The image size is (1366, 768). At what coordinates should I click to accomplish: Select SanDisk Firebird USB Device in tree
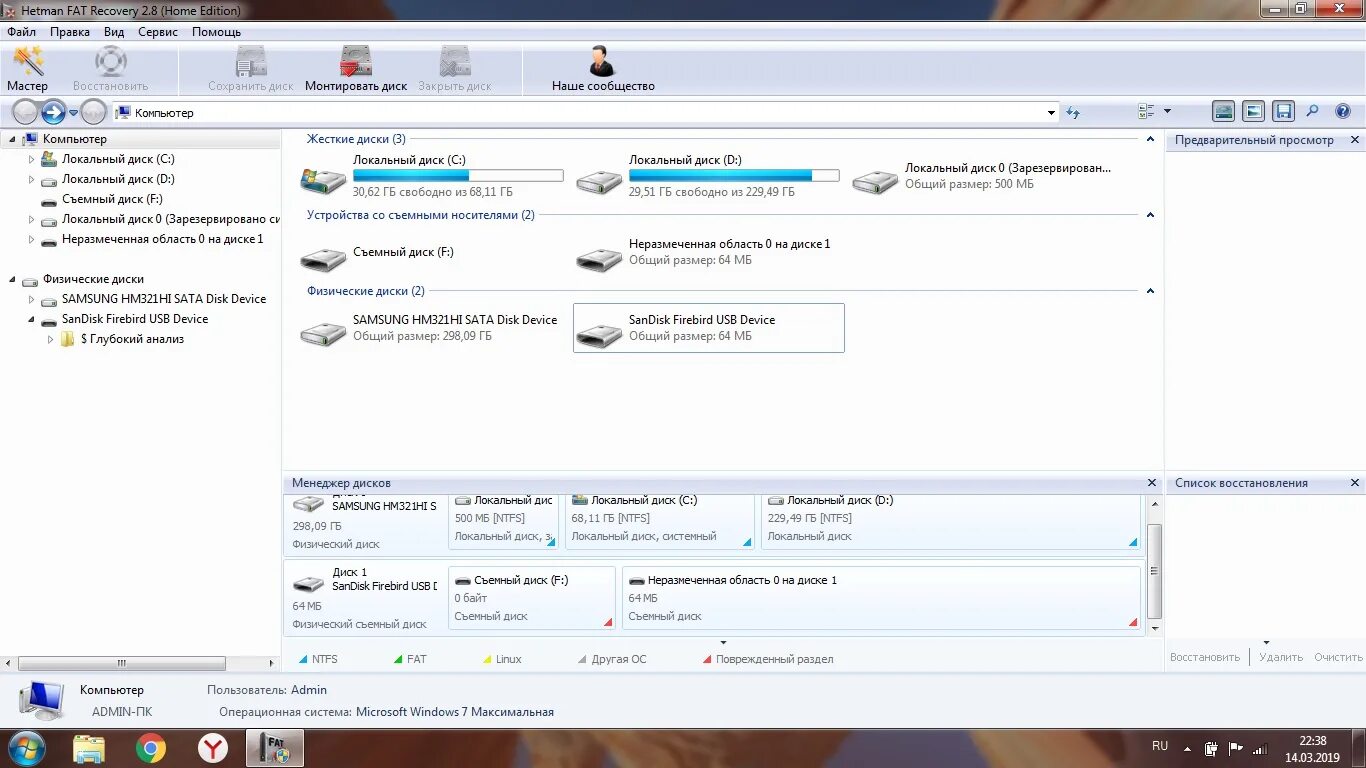coord(135,319)
